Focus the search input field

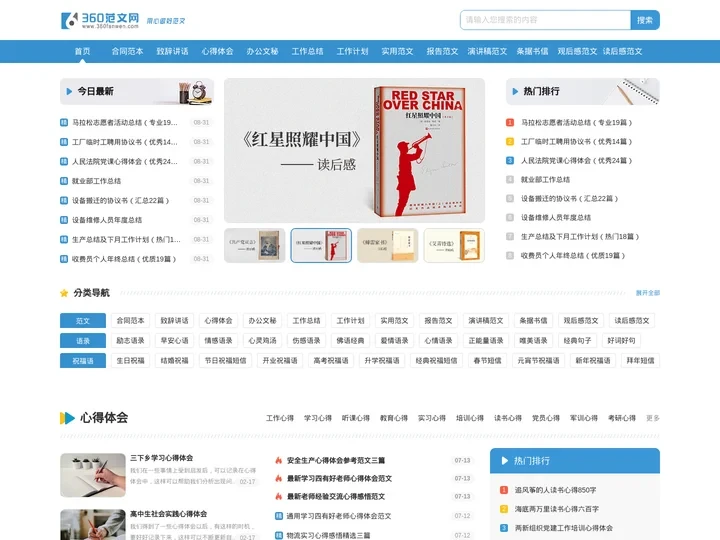tap(545, 20)
